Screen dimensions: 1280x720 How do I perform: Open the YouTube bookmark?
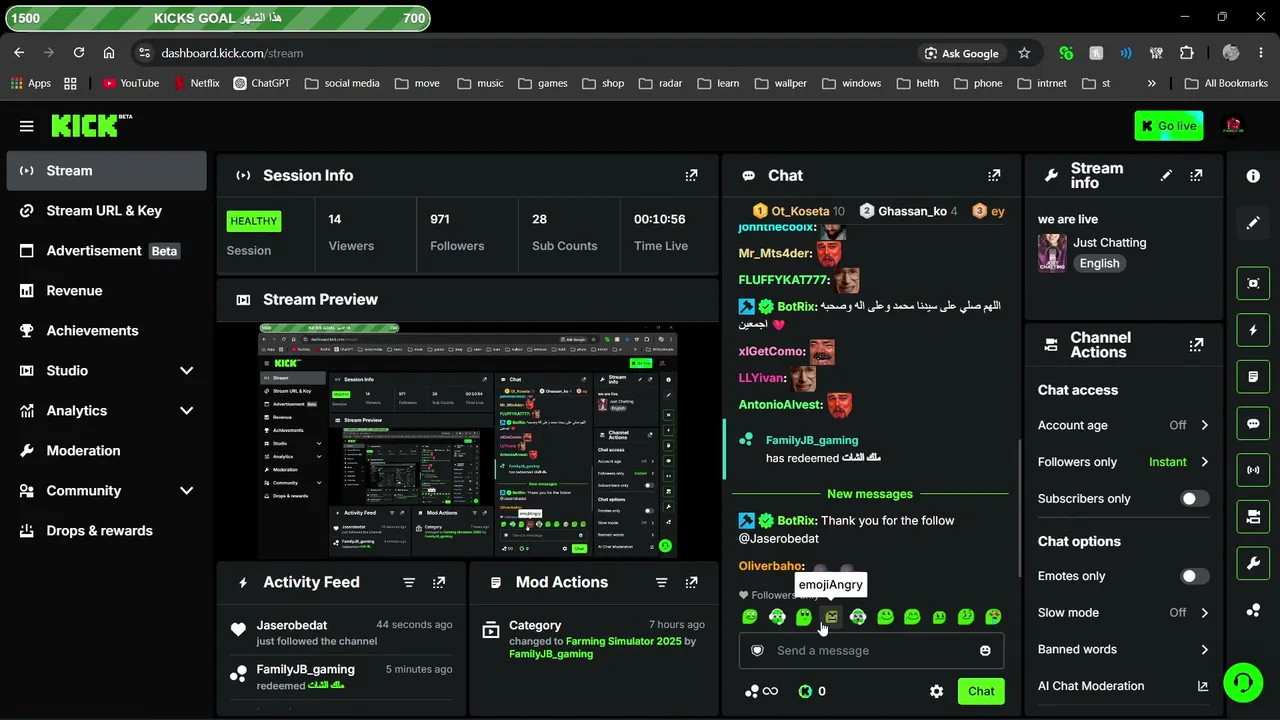[131, 83]
